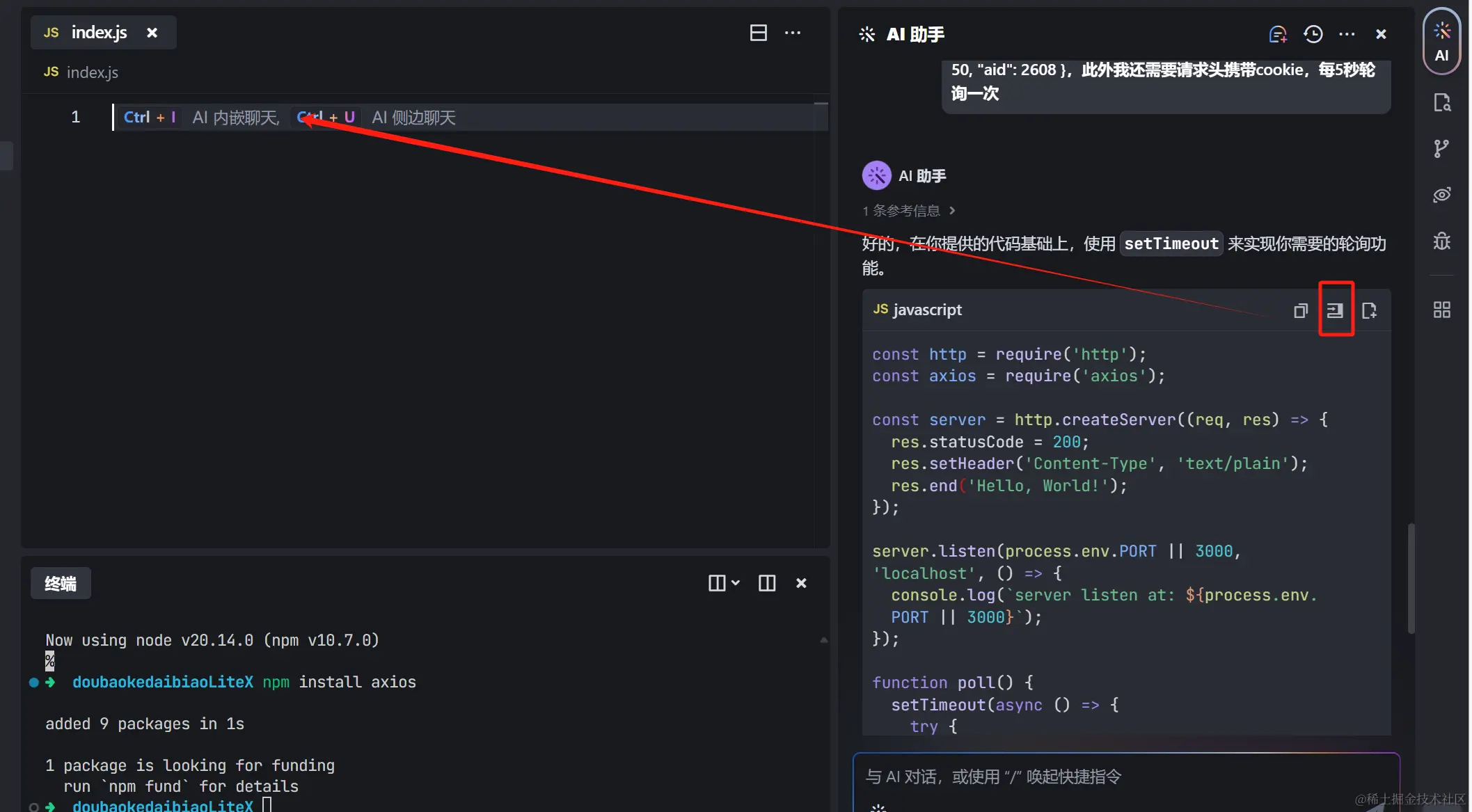
Task: Open the file search icon in sidebar
Action: (1441, 103)
